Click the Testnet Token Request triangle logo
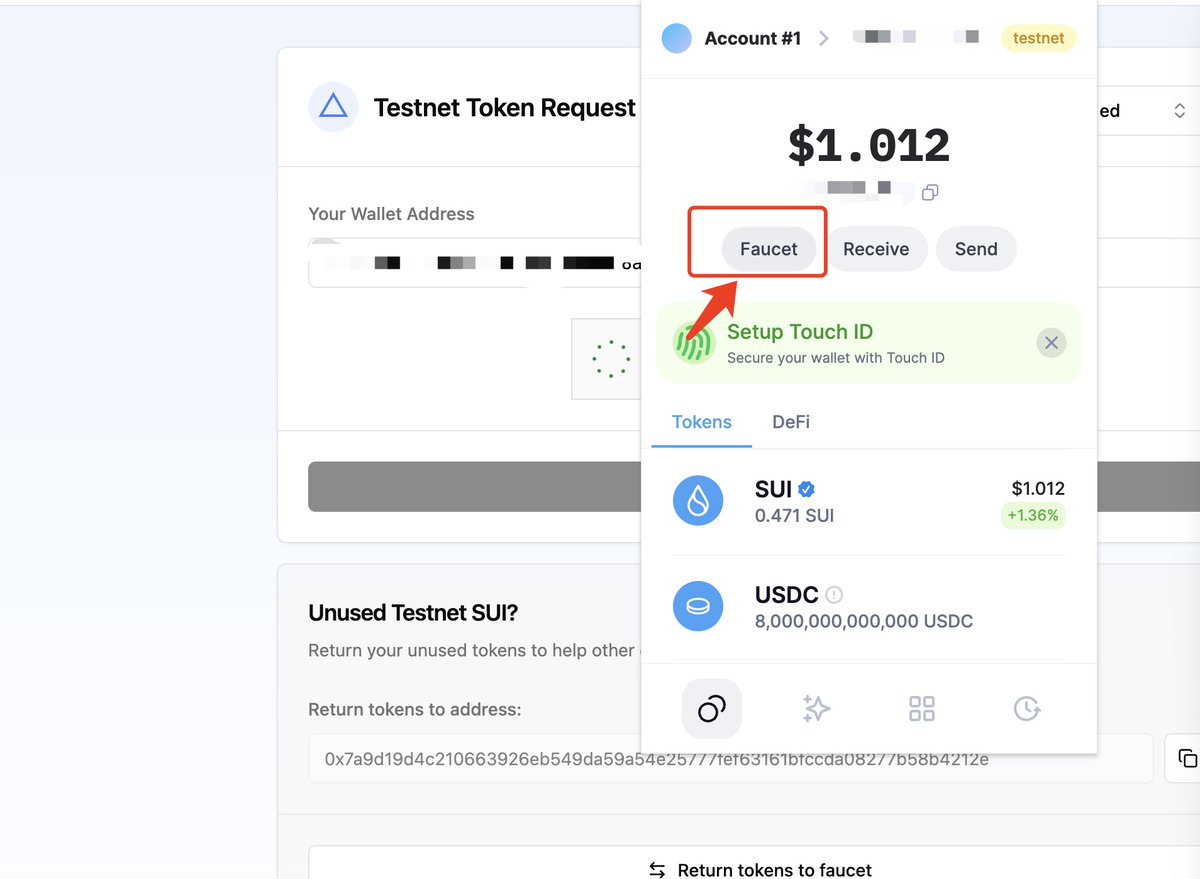Image resolution: width=1200 pixels, height=879 pixels. [x=333, y=107]
